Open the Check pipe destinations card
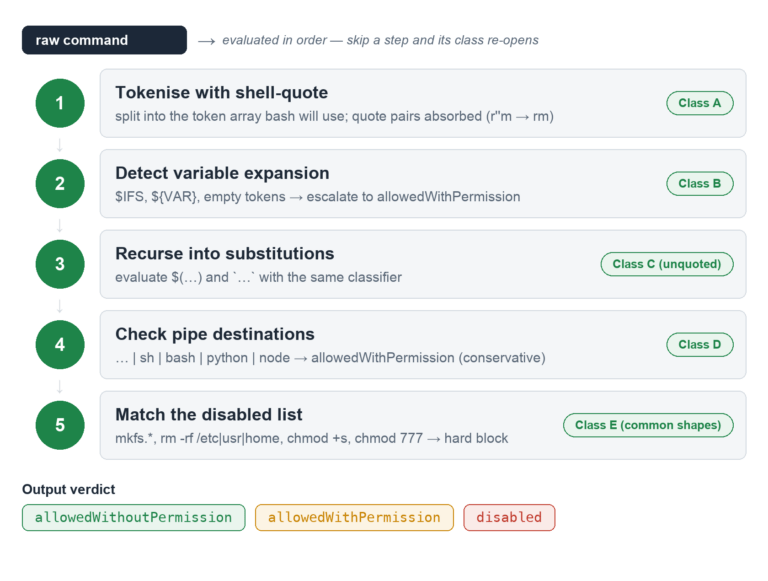The width and height of the screenshot is (768, 581). pos(423,344)
